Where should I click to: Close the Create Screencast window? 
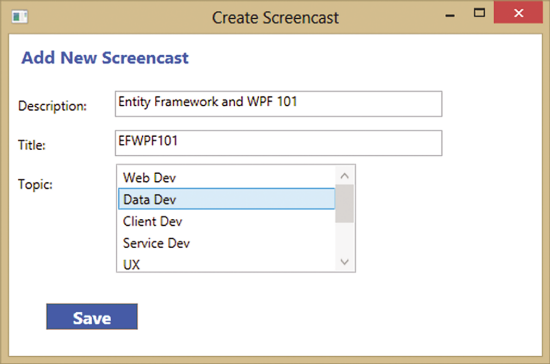click(518, 13)
